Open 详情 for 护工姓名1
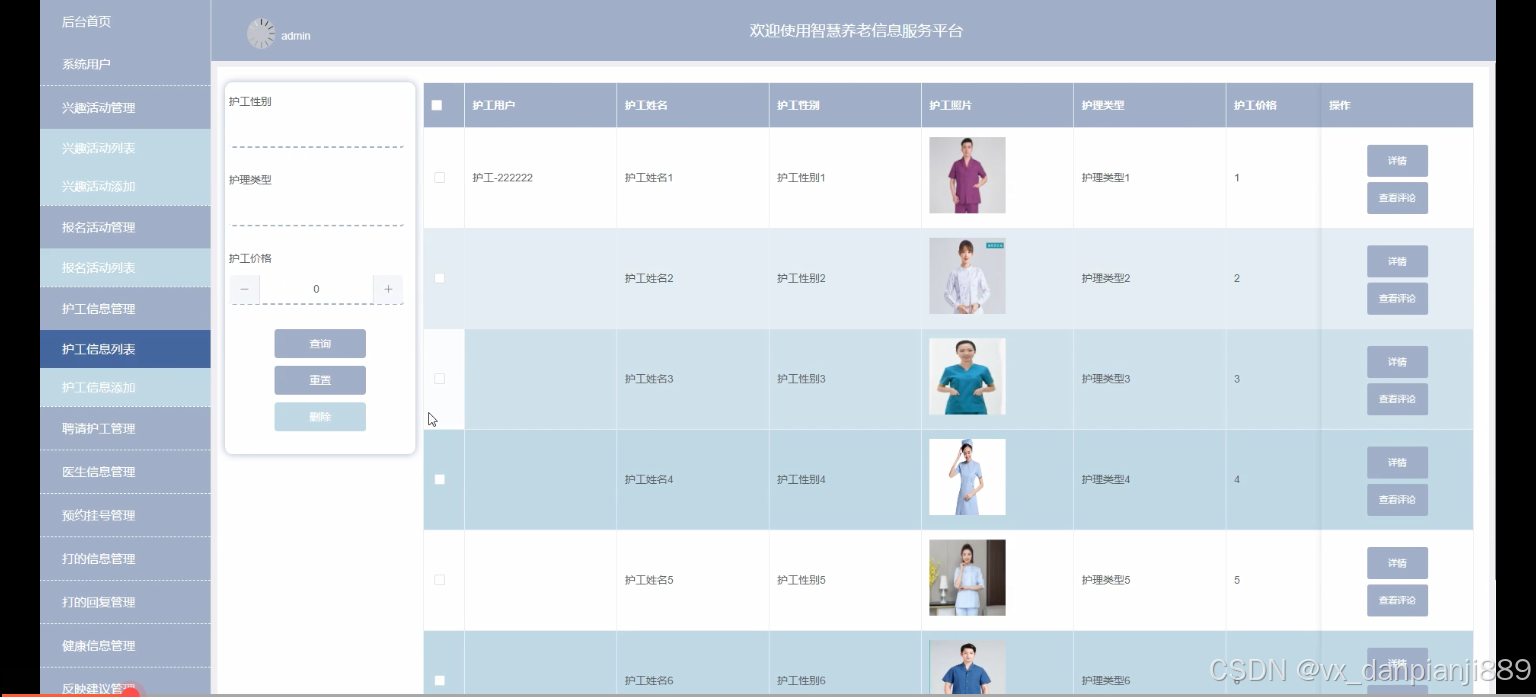This screenshot has height=697, width=1536. 1397,161
